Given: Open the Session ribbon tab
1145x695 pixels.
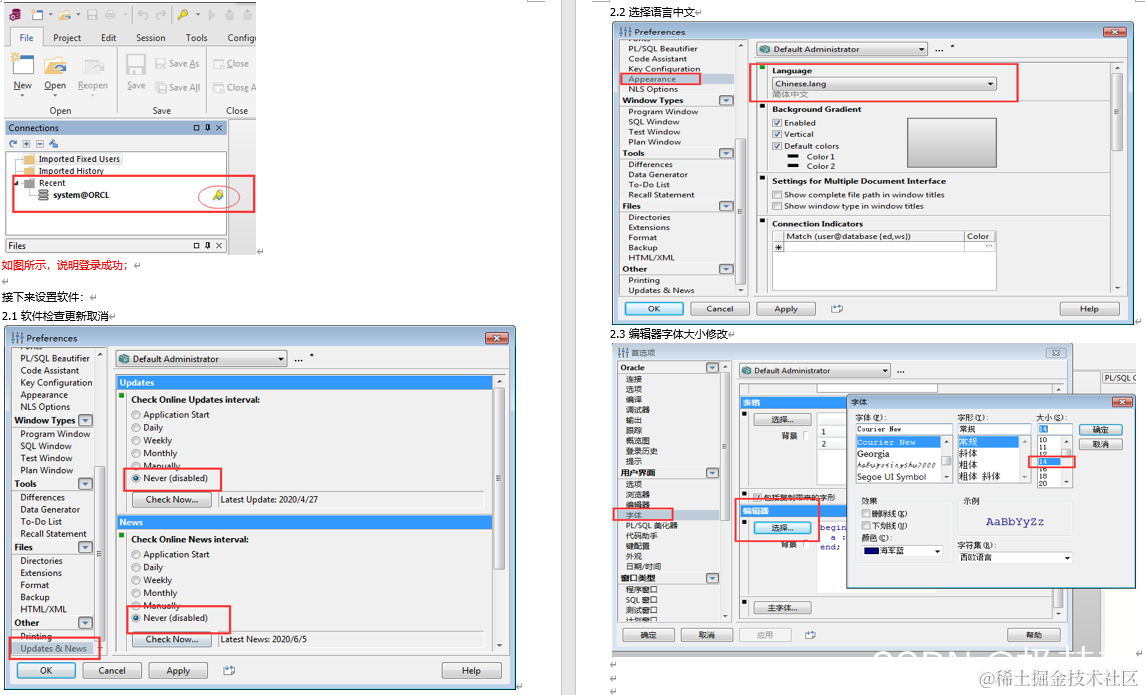Looking at the screenshot, I should coord(150,38).
